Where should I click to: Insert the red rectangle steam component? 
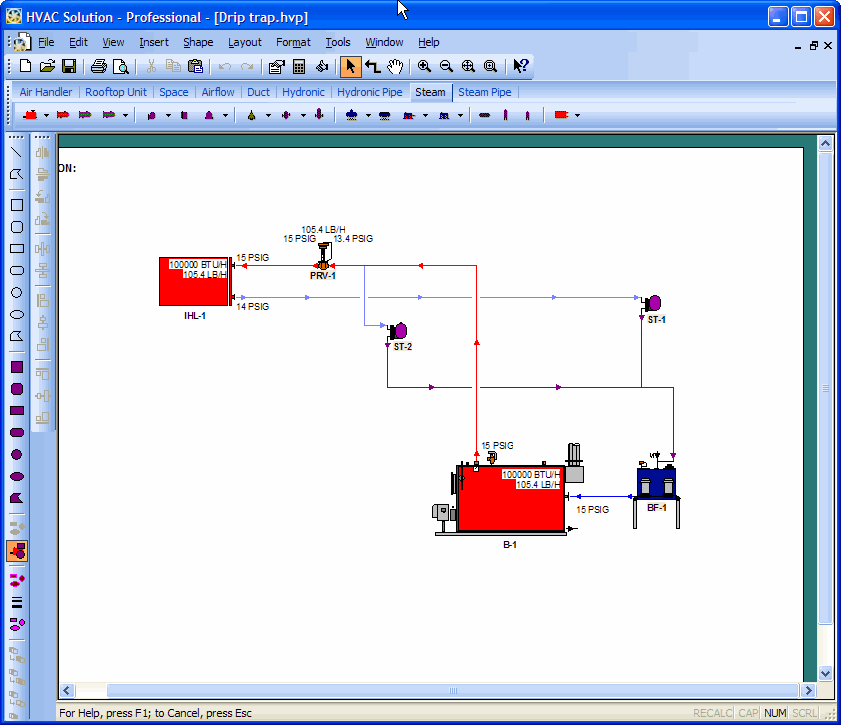561,115
